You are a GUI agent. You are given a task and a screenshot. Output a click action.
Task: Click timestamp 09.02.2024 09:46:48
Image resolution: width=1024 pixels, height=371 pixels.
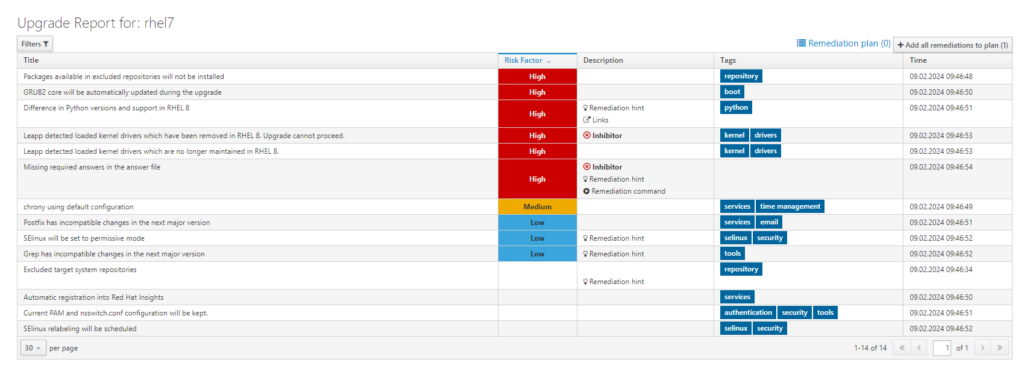tap(941, 76)
